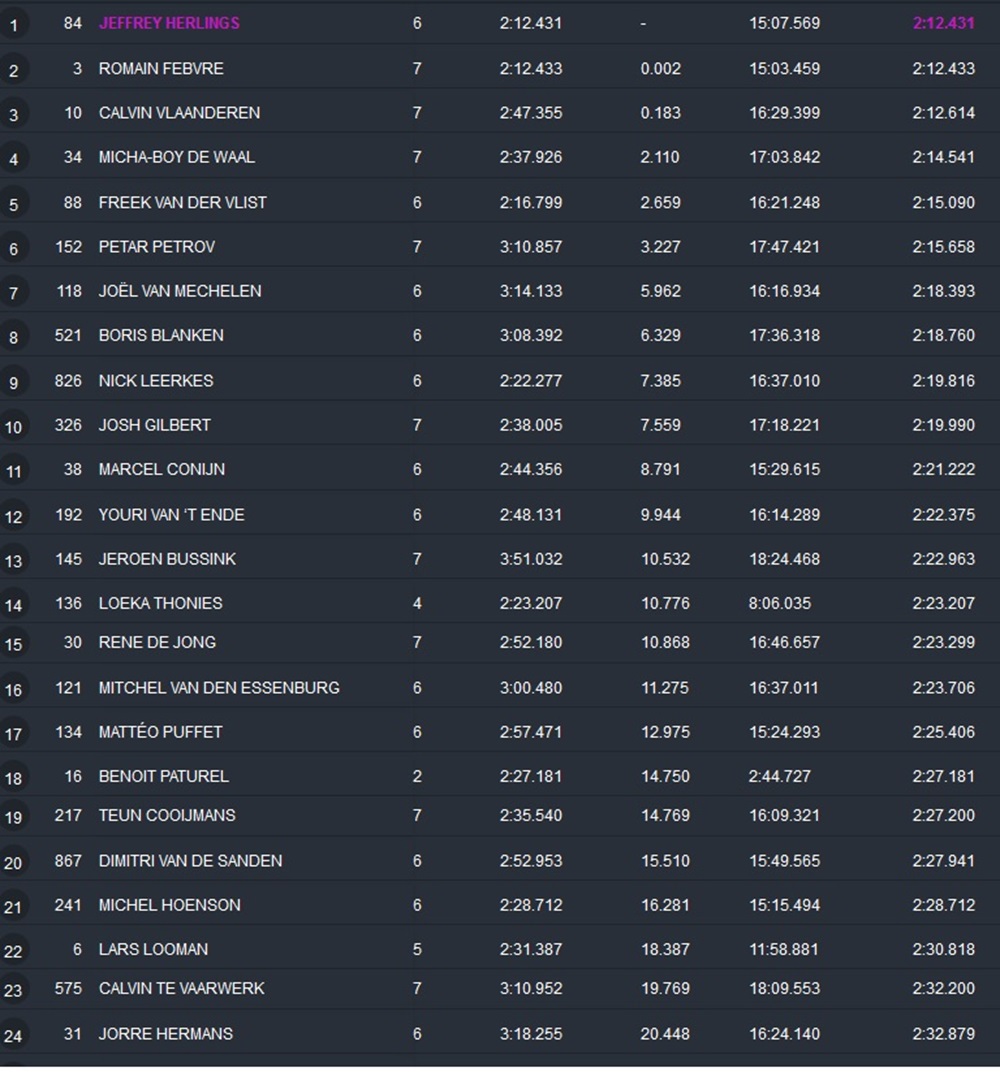
Task: Click the purple best lap time 2:12.431
Action: [943, 23]
